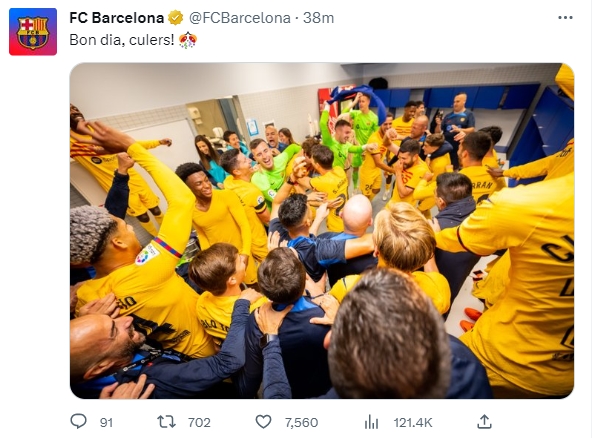The height and width of the screenshot is (438, 592).
Task: Open the three-dot more options menu
Action: [565, 18]
